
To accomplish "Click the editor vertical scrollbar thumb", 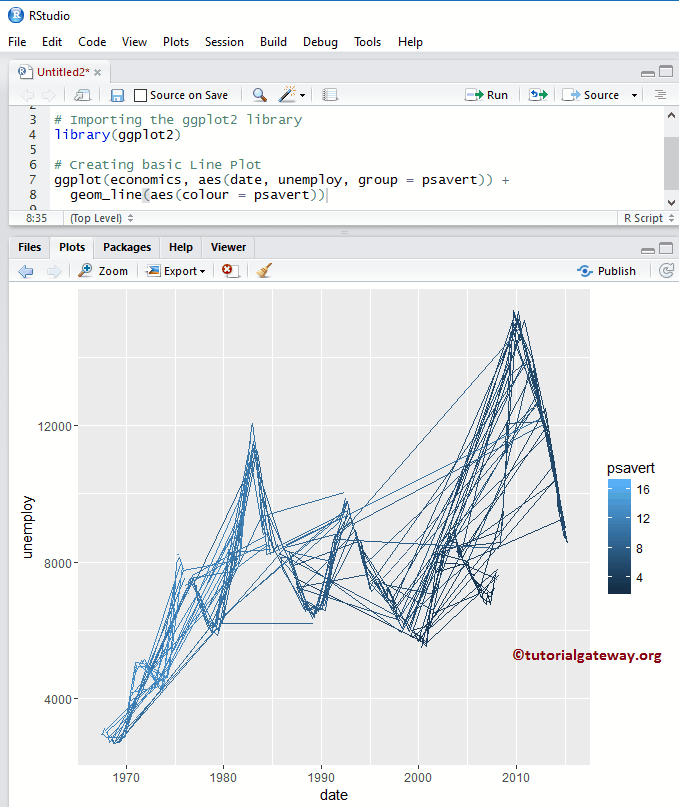I will point(671,163).
